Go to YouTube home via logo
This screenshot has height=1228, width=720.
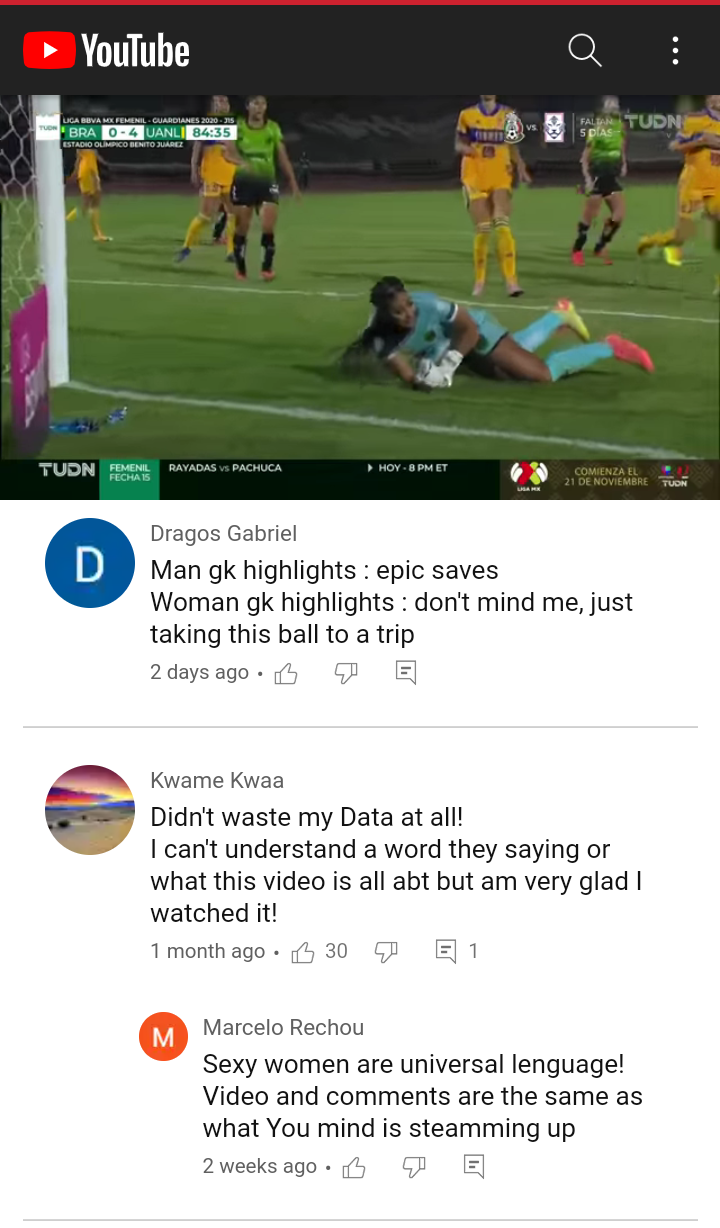click(106, 50)
